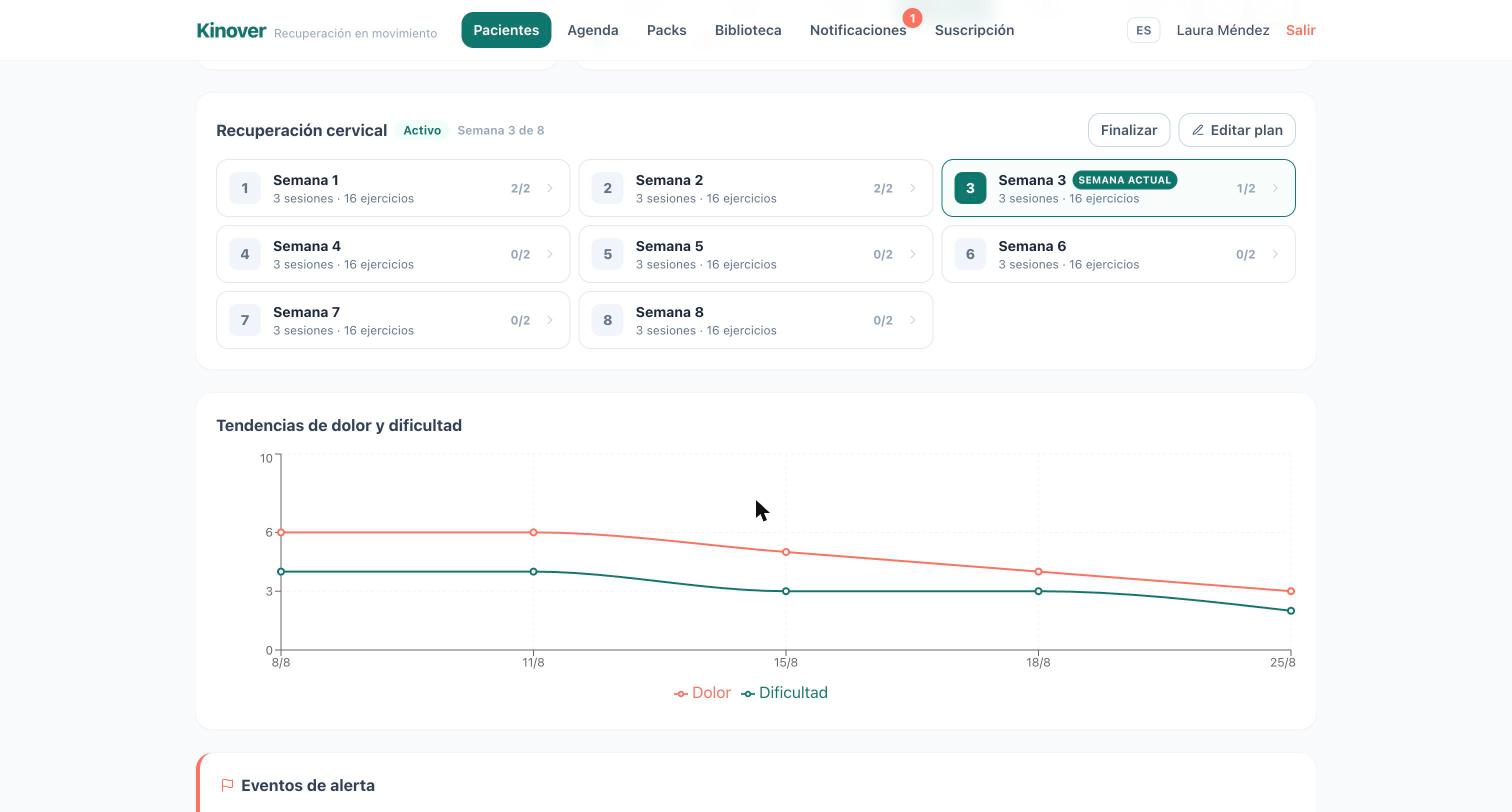Open the current week Semana 3 card
Viewport: 1512px width, 812px height.
point(1118,188)
